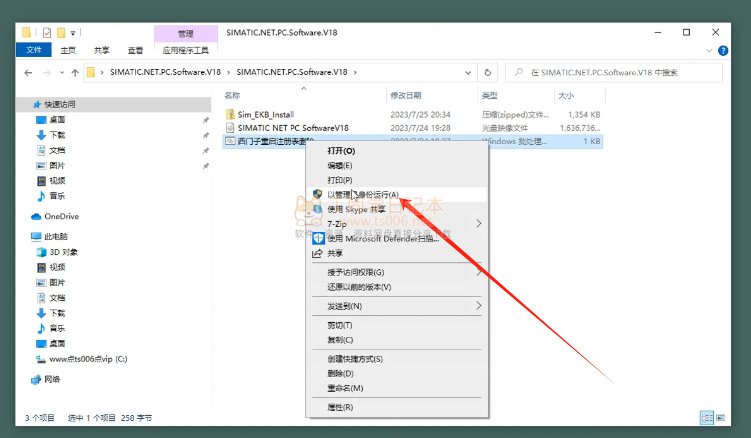
Task: Switch to the 查看 ribbon tab
Action: tap(135, 50)
